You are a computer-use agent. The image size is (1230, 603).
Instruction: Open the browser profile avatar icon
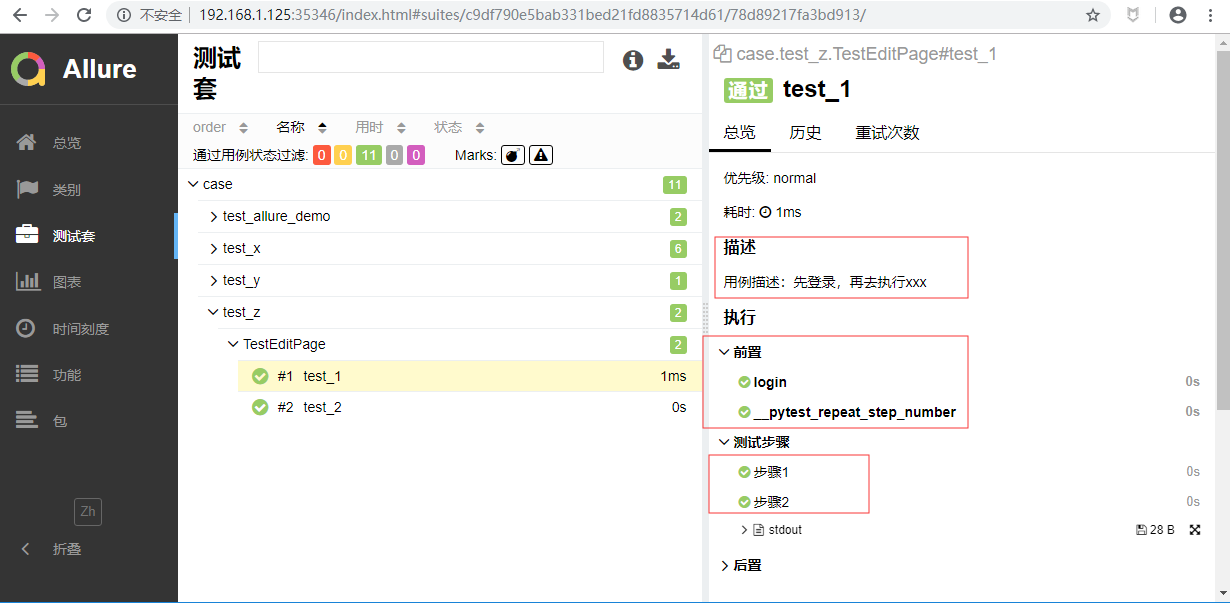pyautogui.click(x=1178, y=15)
